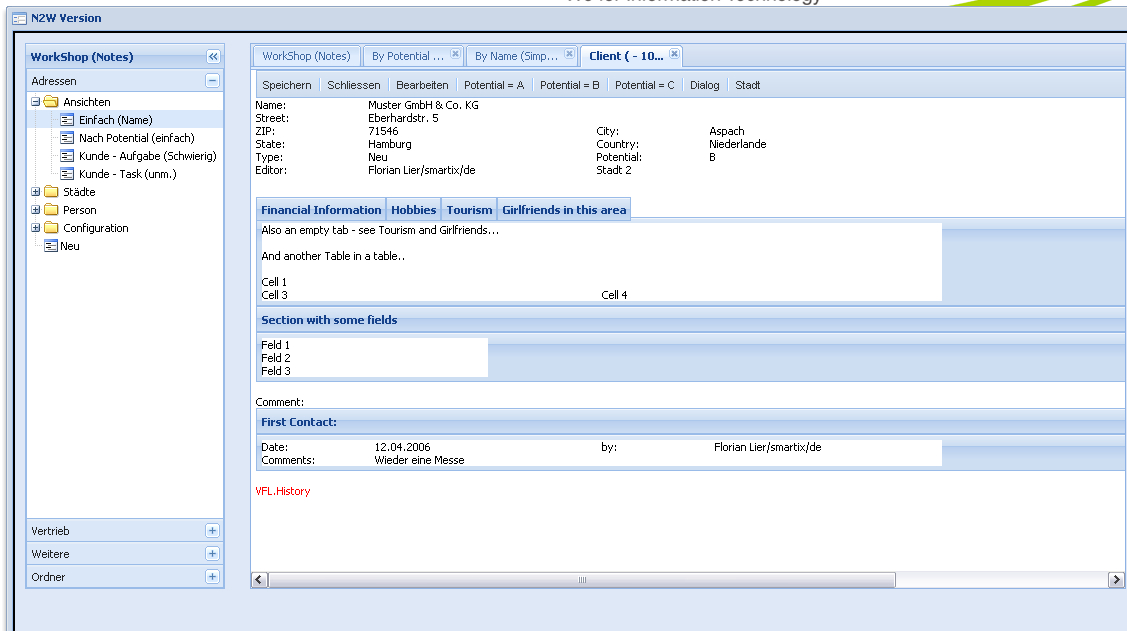Switch to WorkShop (Notes) main tab

click(x=306, y=56)
